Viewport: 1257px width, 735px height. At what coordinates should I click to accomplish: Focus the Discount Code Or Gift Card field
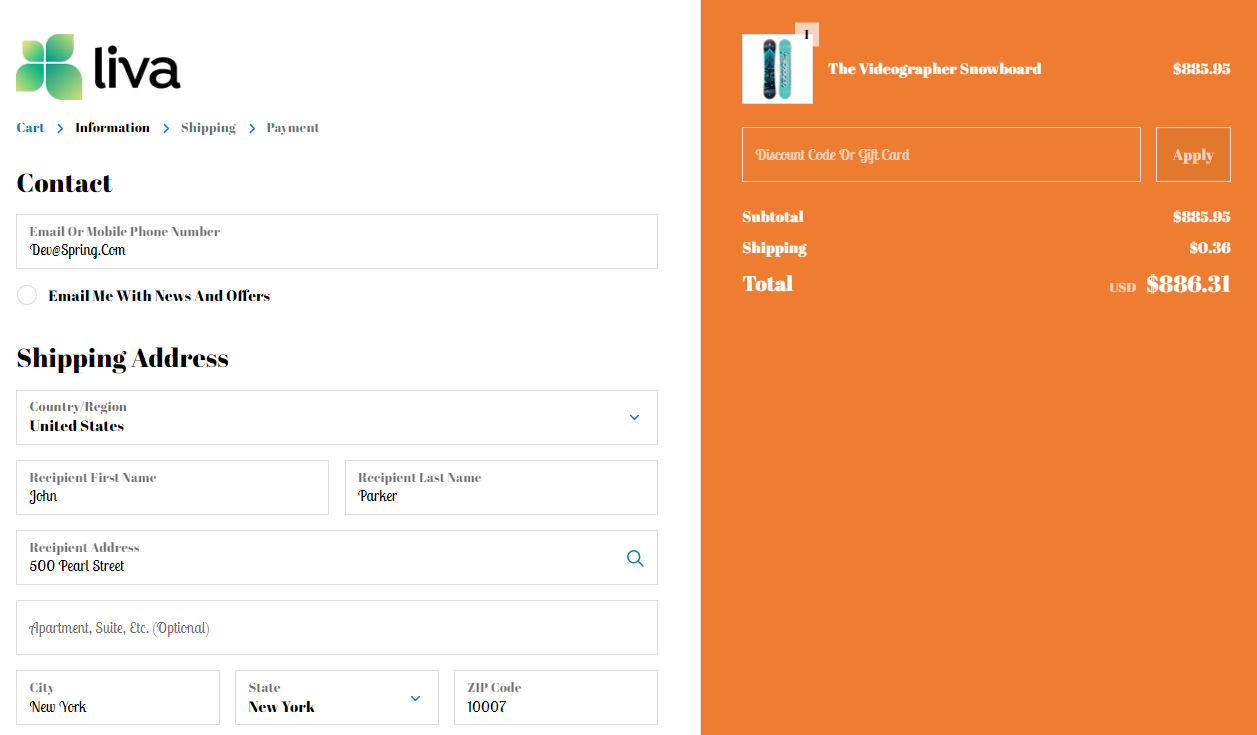(x=940, y=155)
